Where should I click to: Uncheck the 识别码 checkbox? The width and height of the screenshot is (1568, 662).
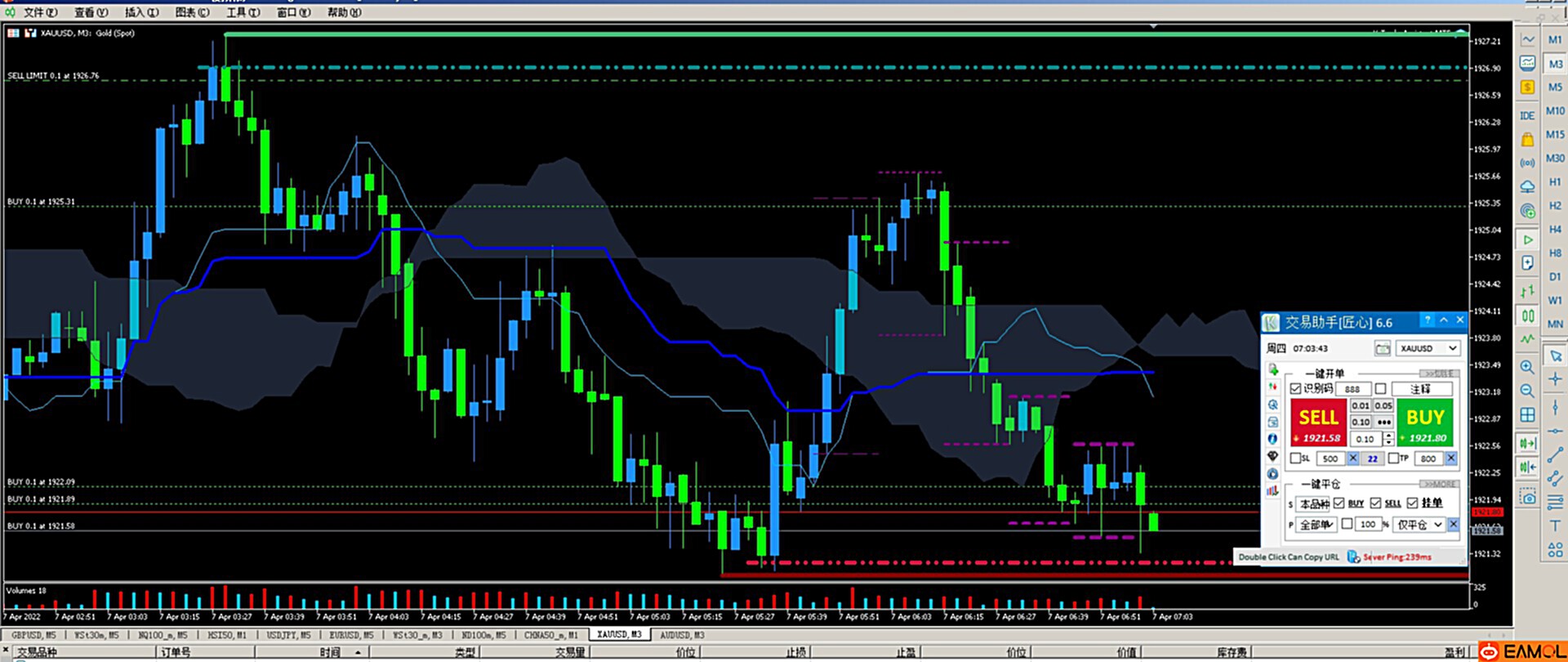tap(1295, 389)
